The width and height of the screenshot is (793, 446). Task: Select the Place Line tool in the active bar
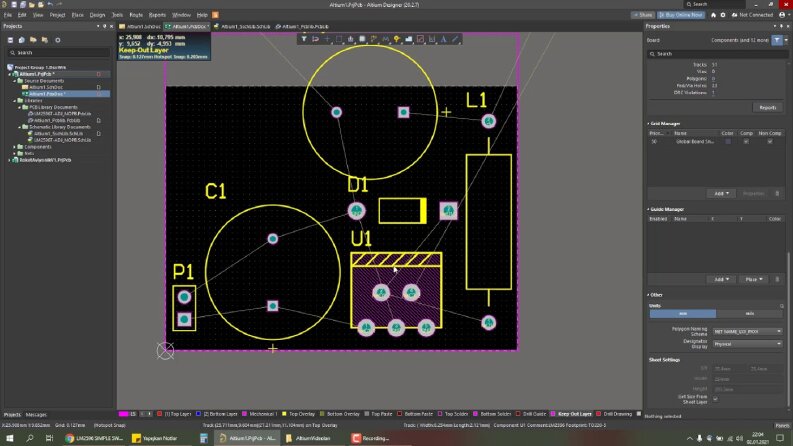point(455,39)
